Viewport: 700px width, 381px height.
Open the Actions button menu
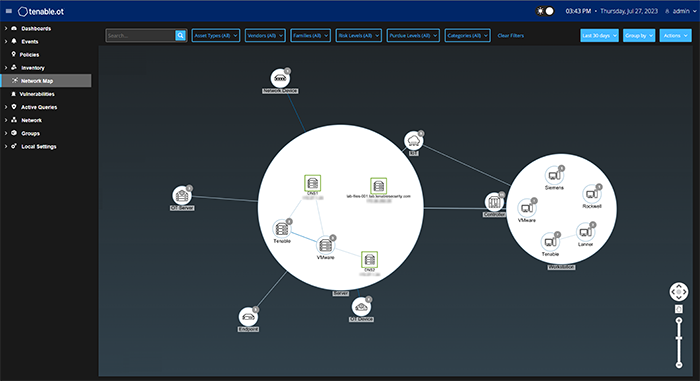(675, 35)
